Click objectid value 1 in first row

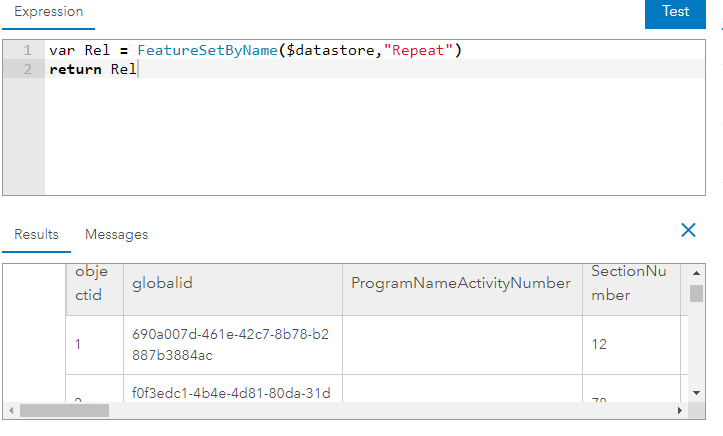point(76,344)
